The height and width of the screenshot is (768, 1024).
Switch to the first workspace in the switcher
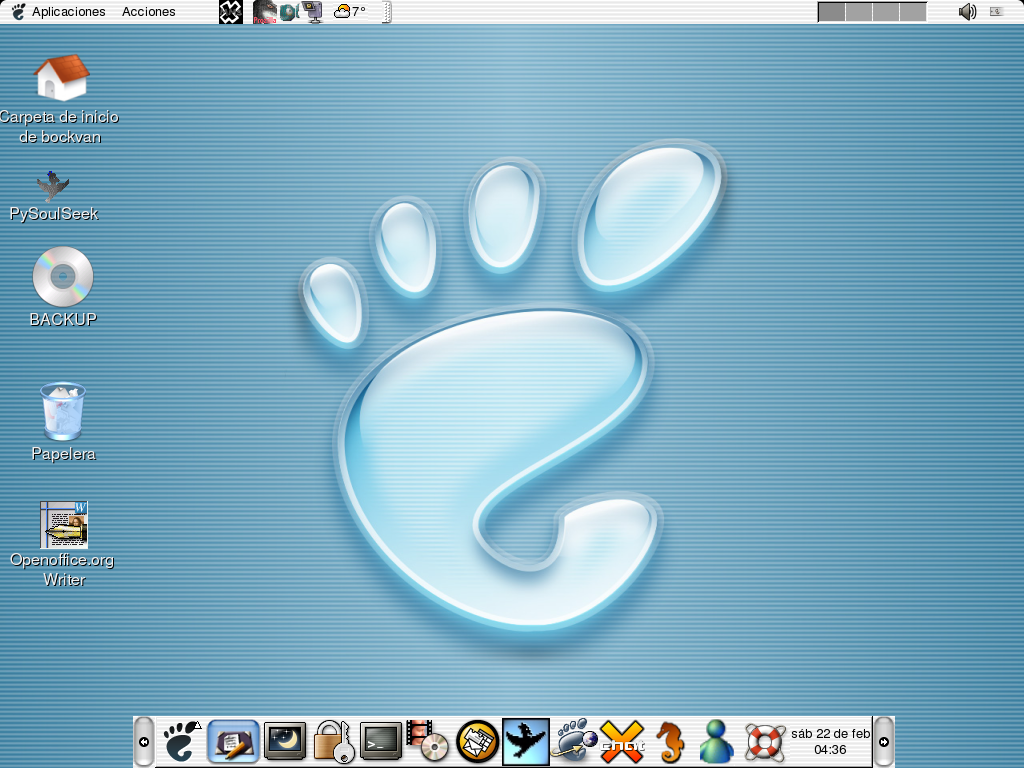coord(832,12)
